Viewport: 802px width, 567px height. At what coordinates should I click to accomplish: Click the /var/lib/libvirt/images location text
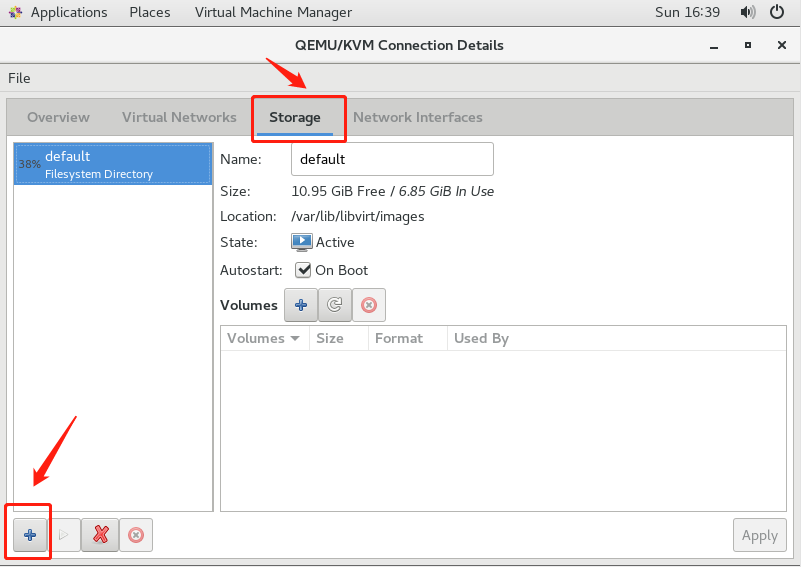point(358,217)
